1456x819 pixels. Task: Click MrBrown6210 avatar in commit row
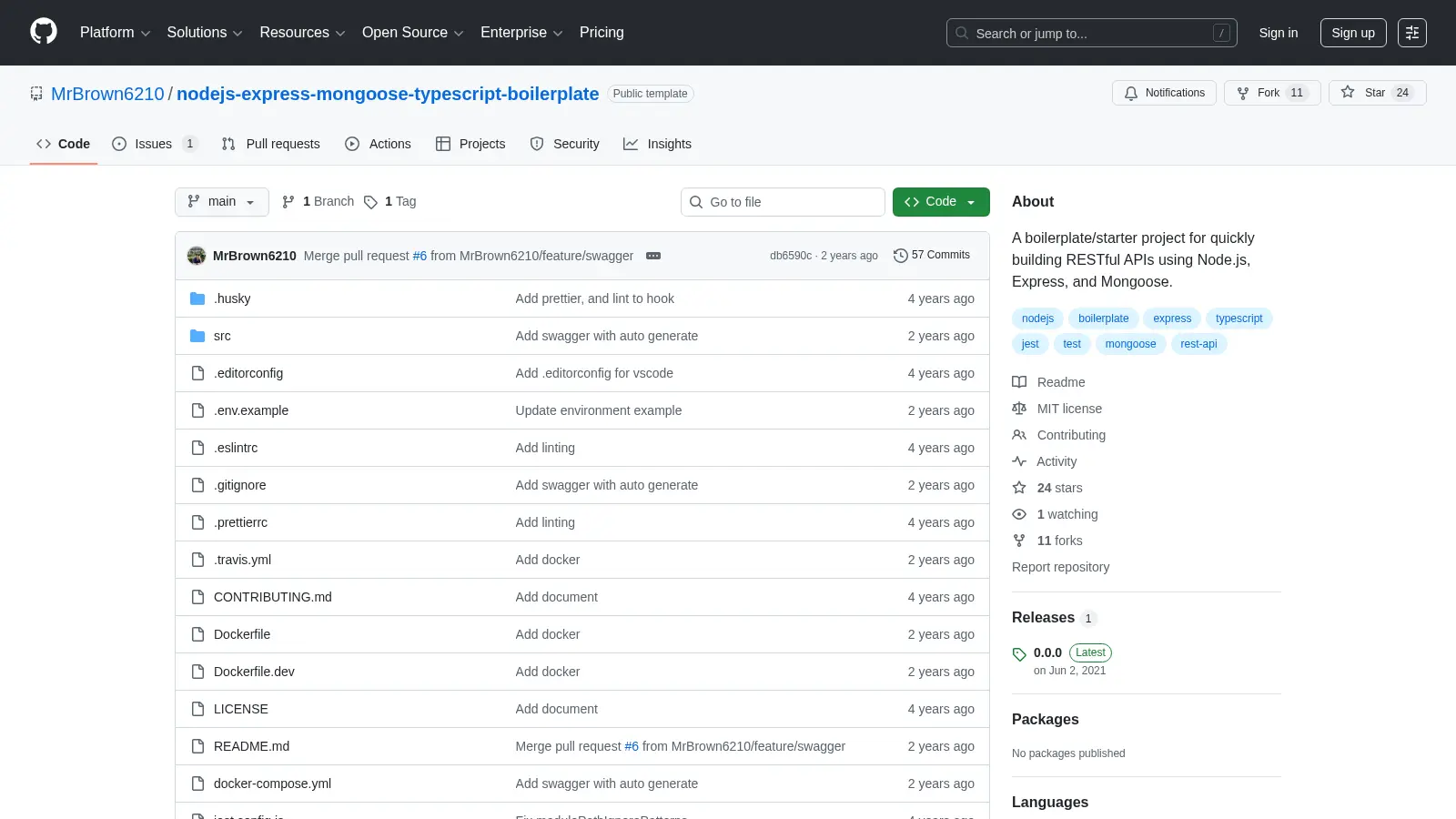point(197,256)
